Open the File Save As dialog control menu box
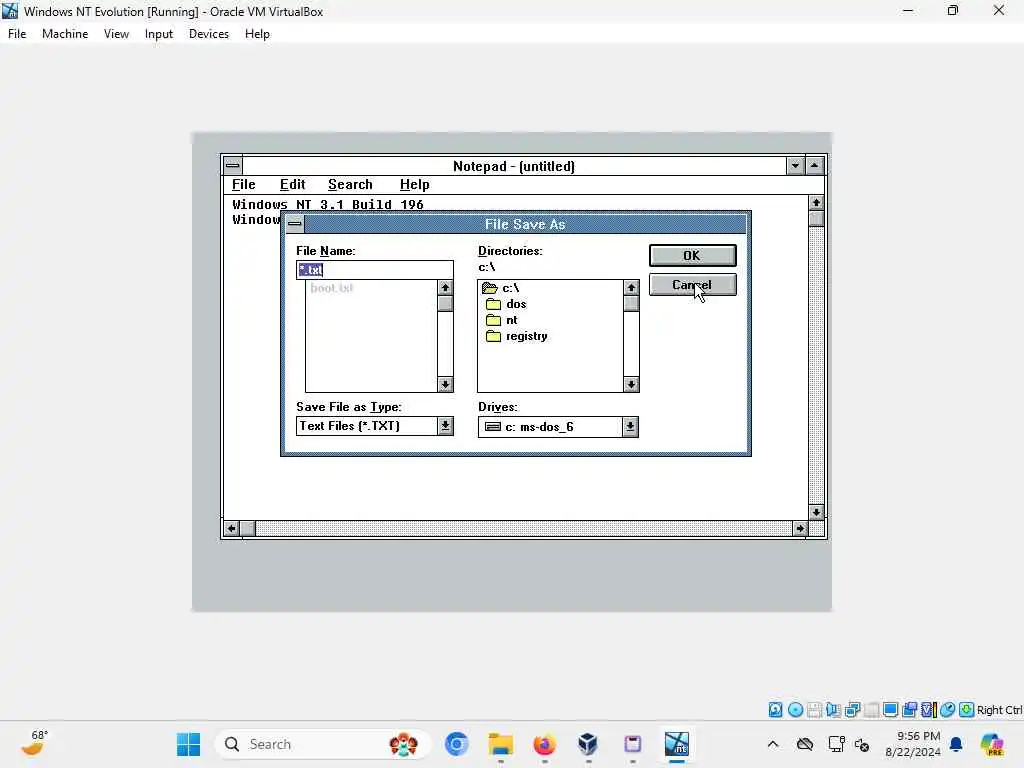 coord(295,224)
